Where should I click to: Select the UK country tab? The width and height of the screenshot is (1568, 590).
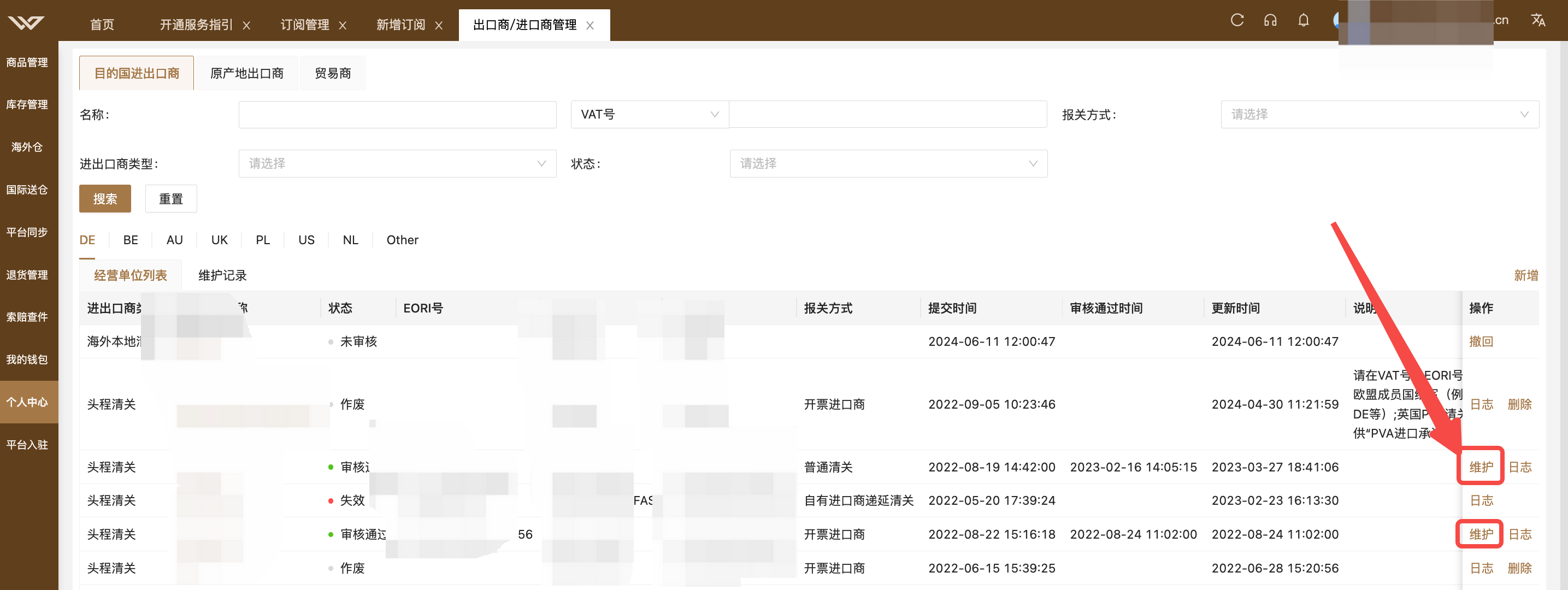point(219,240)
